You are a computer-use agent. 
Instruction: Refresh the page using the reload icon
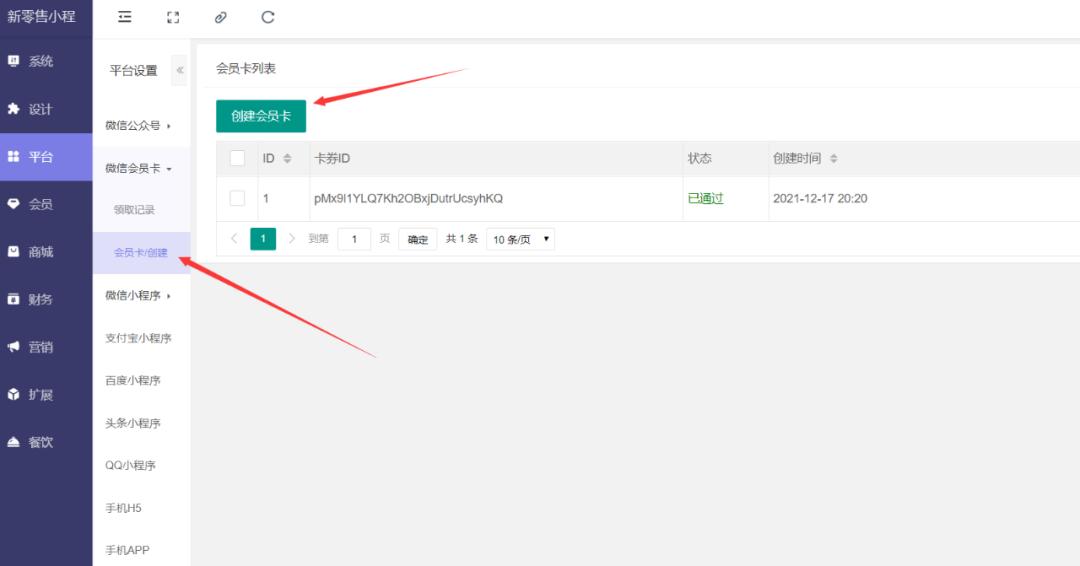click(268, 17)
